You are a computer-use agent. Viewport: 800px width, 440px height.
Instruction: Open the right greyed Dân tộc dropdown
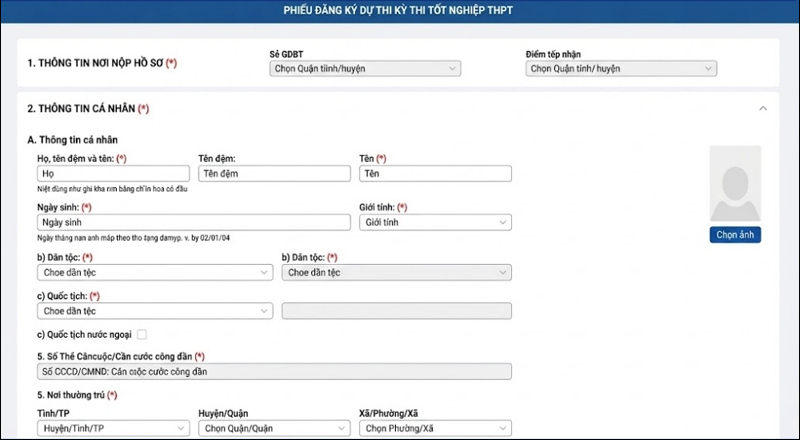point(396,273)
